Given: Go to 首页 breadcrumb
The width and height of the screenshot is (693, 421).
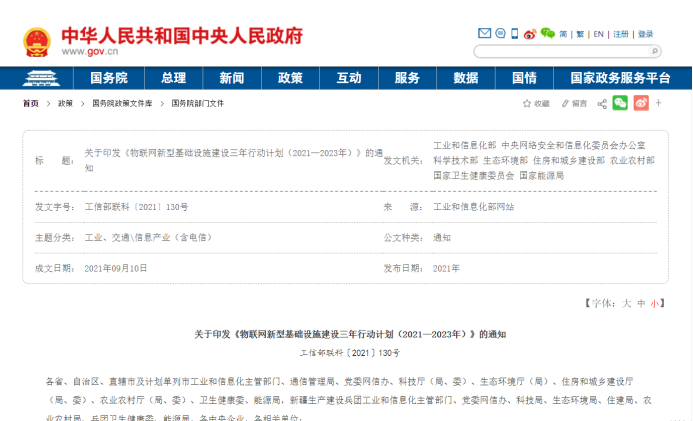Looking at the screenshot, I should point(31,103).
